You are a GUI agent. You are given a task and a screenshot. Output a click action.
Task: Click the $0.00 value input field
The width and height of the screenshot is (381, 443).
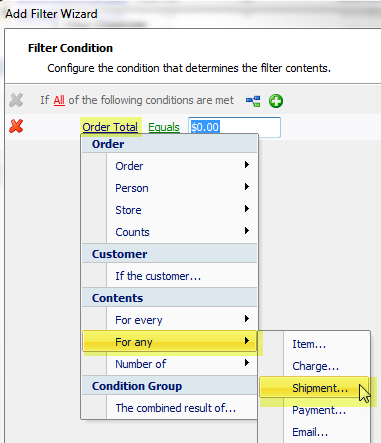pyautogui.click(x=234, y=127)
